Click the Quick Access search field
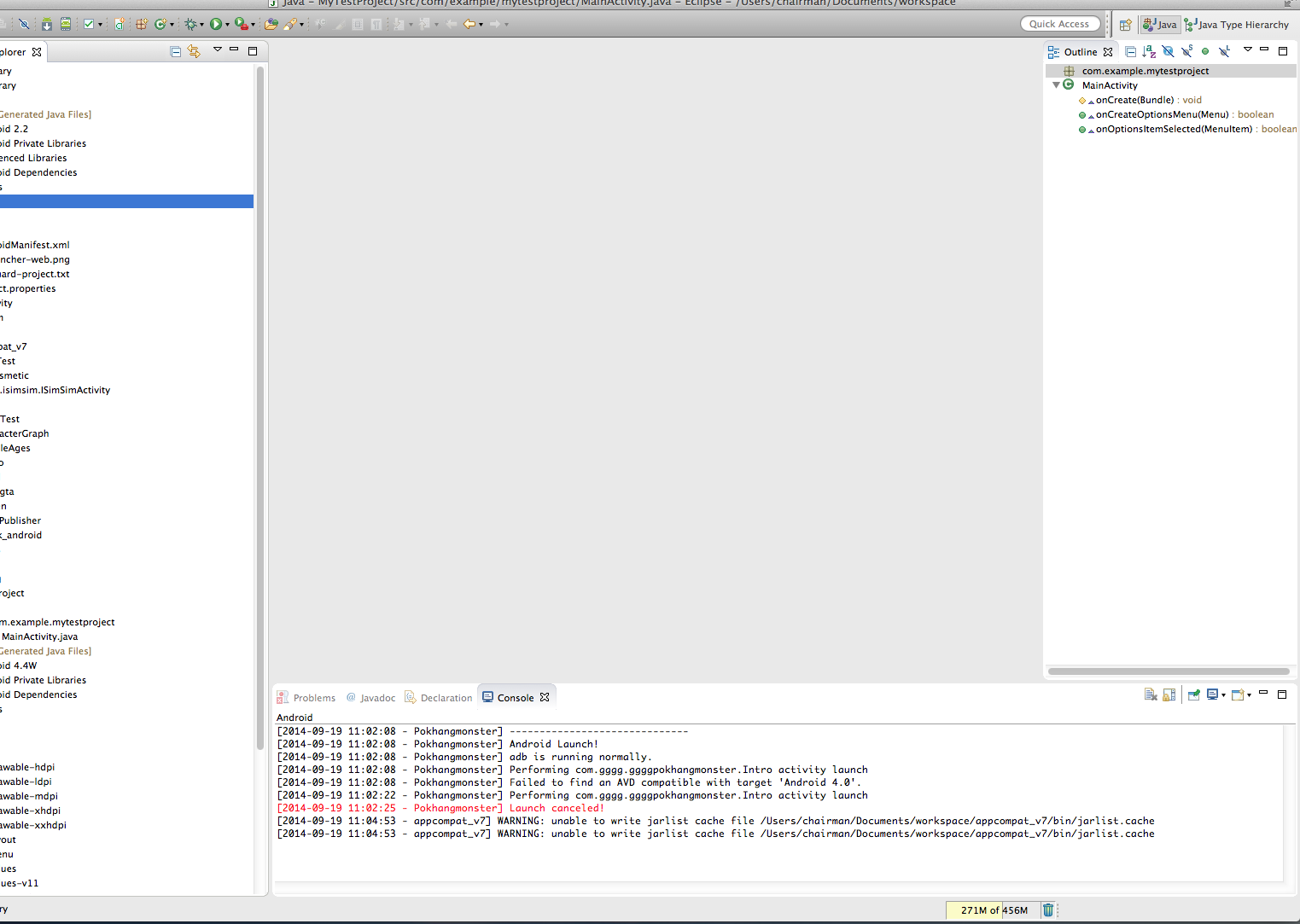Screen dimensions: 1300x924 pos(1059,24)
